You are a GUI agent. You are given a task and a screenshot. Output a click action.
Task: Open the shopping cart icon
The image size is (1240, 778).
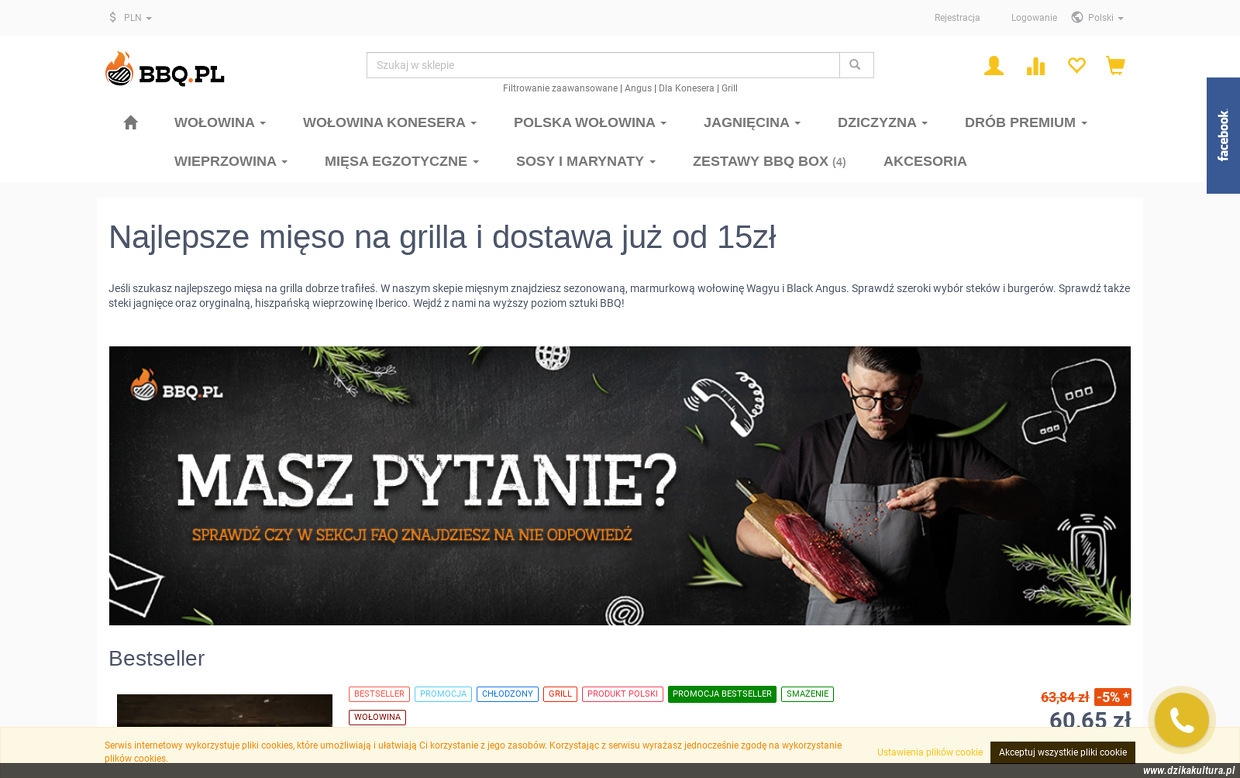click(x=1115, y=66)
